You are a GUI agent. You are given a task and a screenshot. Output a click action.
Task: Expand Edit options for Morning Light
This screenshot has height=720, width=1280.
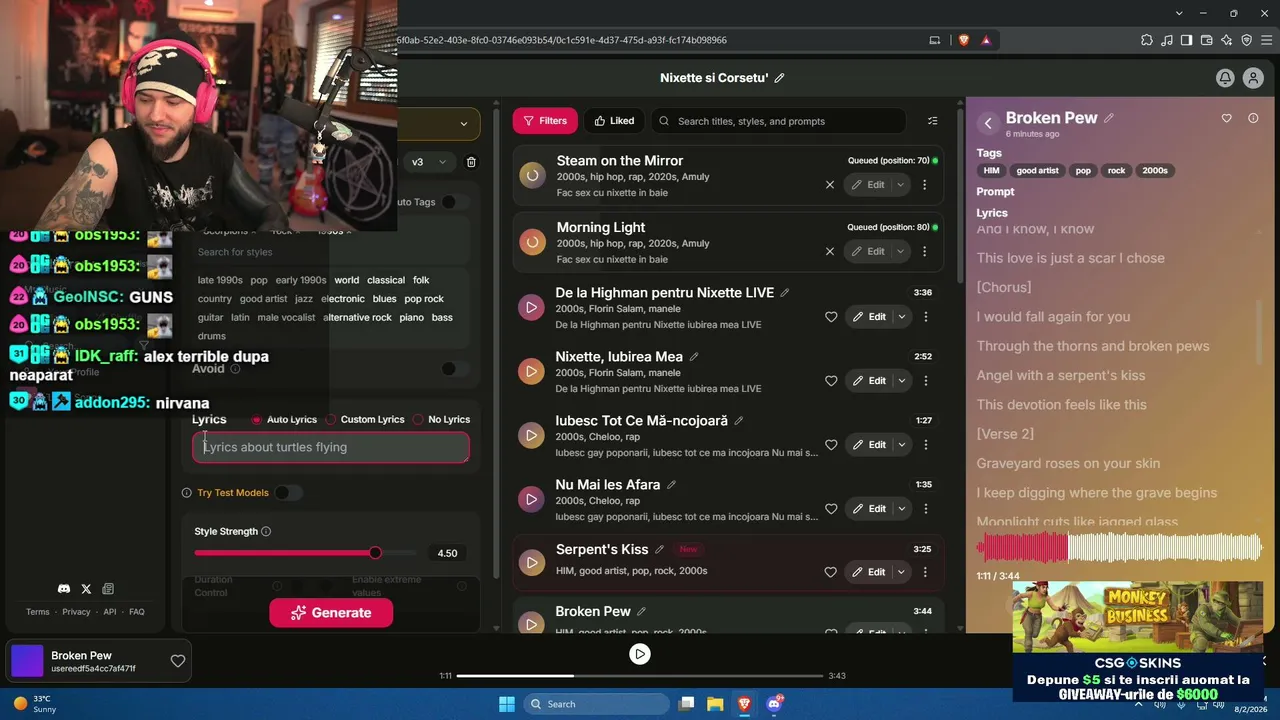pyautogui.click(x=900, y=251)
